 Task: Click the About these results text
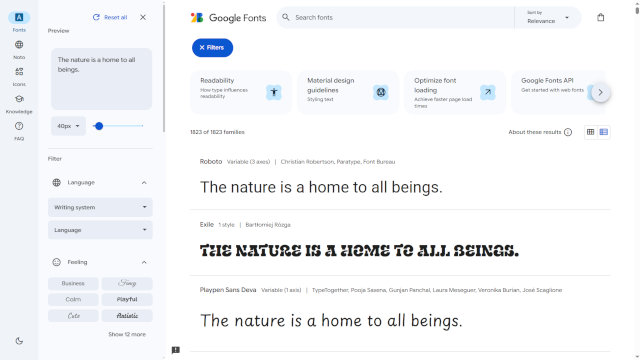click(x=535, y=132)
